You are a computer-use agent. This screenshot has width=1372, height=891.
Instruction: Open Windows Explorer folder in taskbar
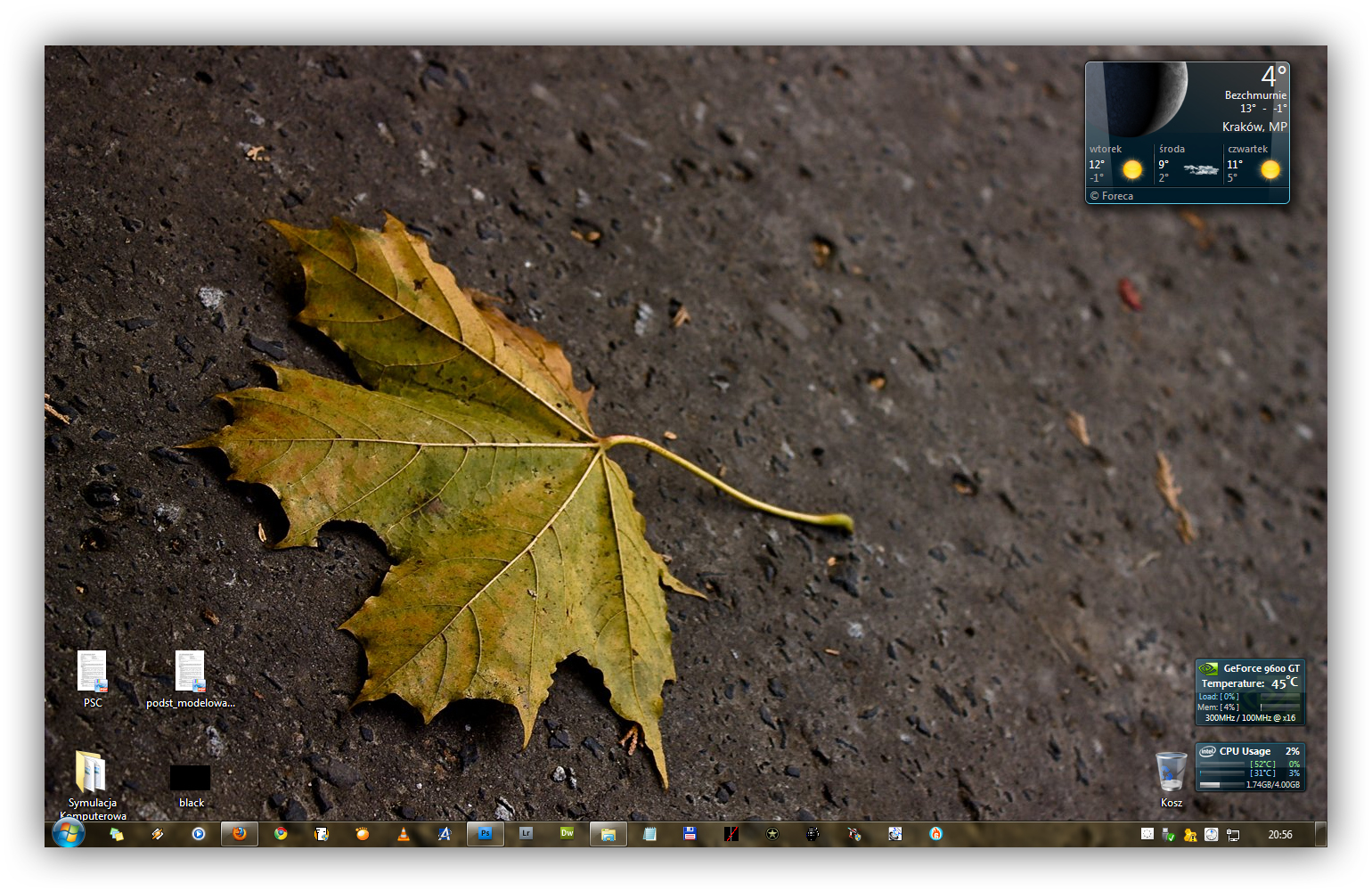click(x=608, y=834)
